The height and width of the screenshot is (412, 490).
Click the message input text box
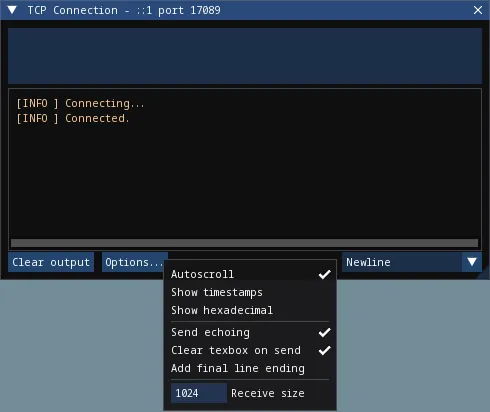coord(245,56)
